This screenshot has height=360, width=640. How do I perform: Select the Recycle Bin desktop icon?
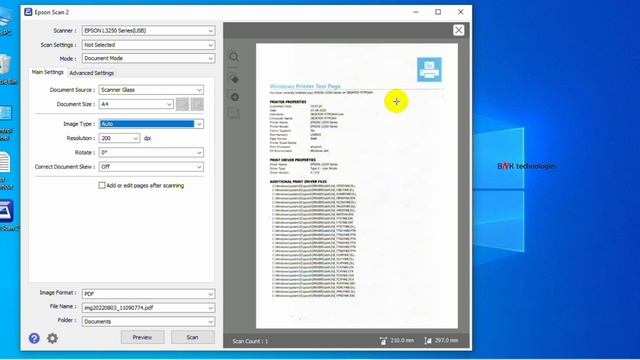coord(6,65)
